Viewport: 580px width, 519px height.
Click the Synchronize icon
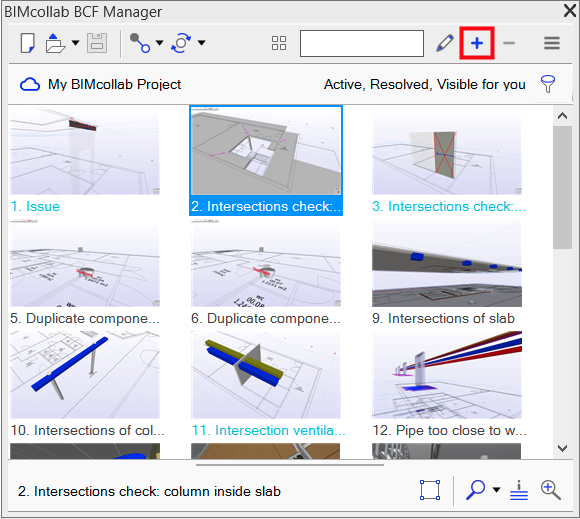181,43
